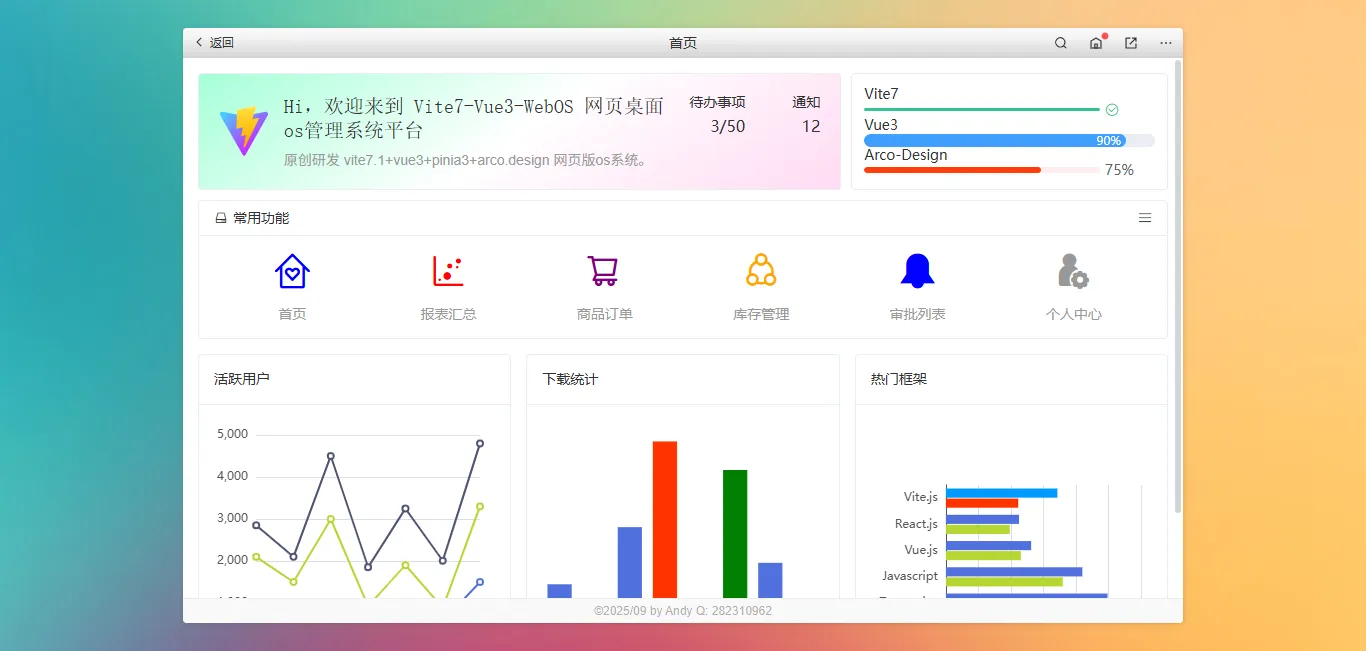Click the search magnifier in title bar
The width and height of the screenshot is (1366, 651).
coord(1061,43)
